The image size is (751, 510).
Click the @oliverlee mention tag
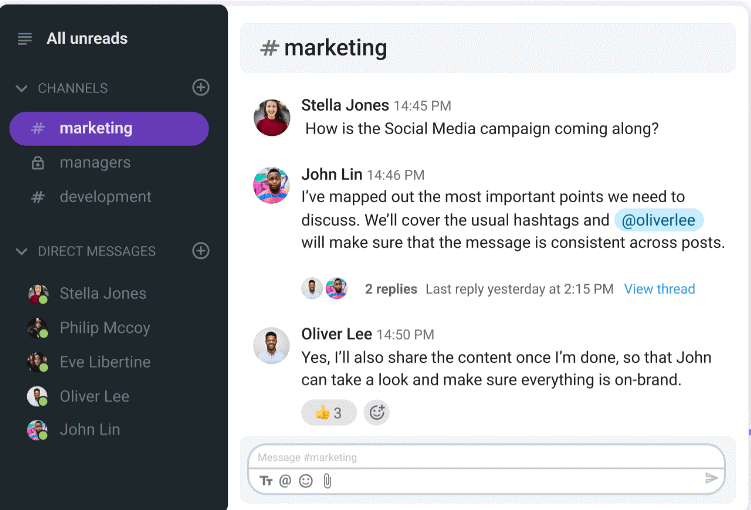(659, 220)
